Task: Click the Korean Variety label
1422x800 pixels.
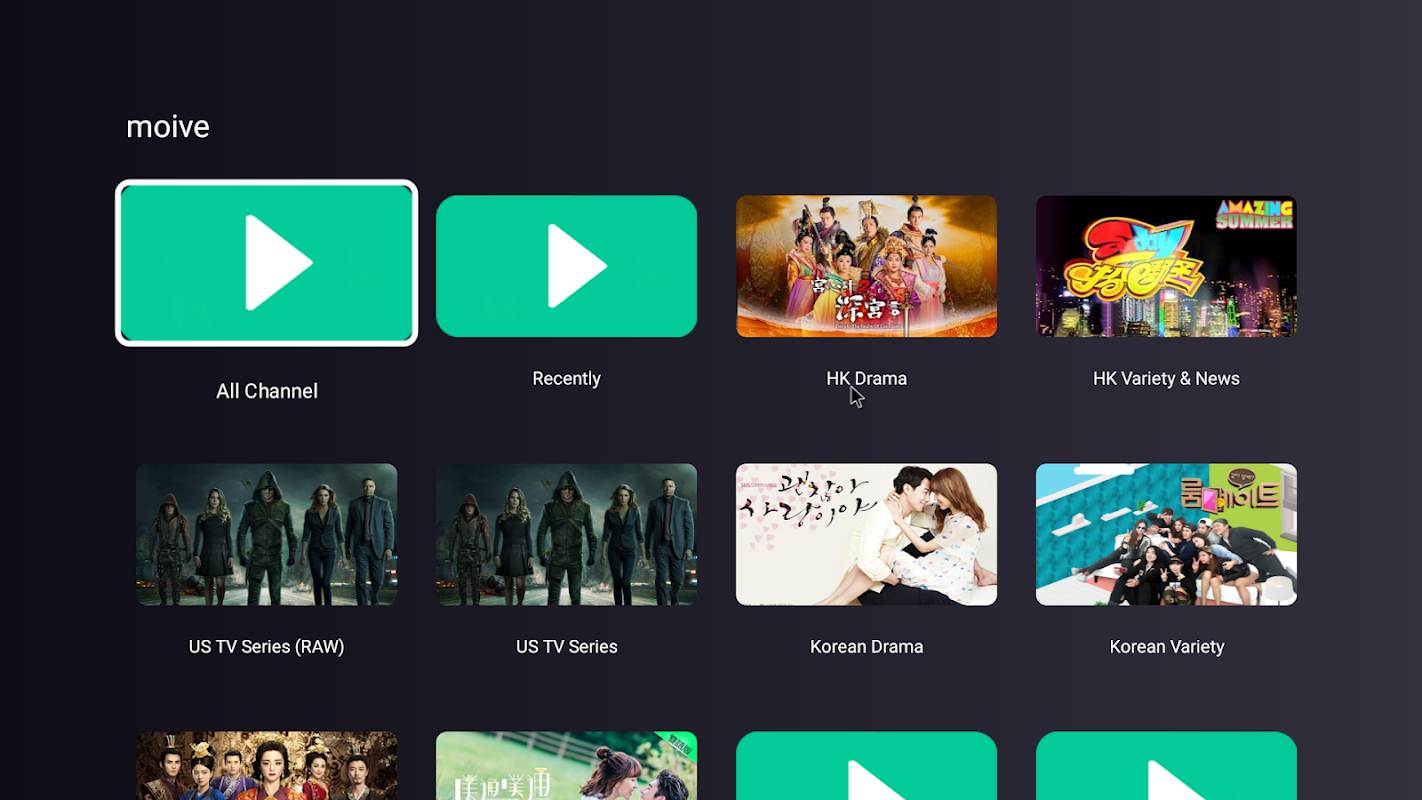Action: 1166,646
